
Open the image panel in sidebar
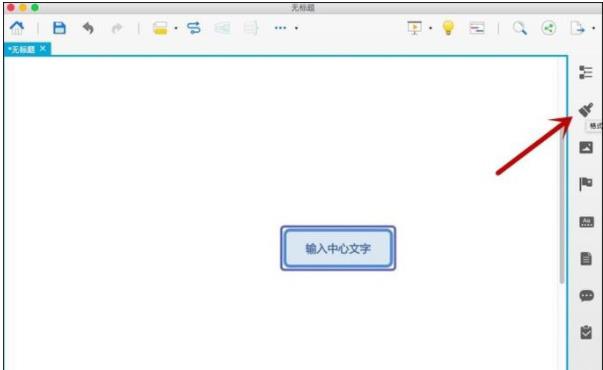click(586, 147)
